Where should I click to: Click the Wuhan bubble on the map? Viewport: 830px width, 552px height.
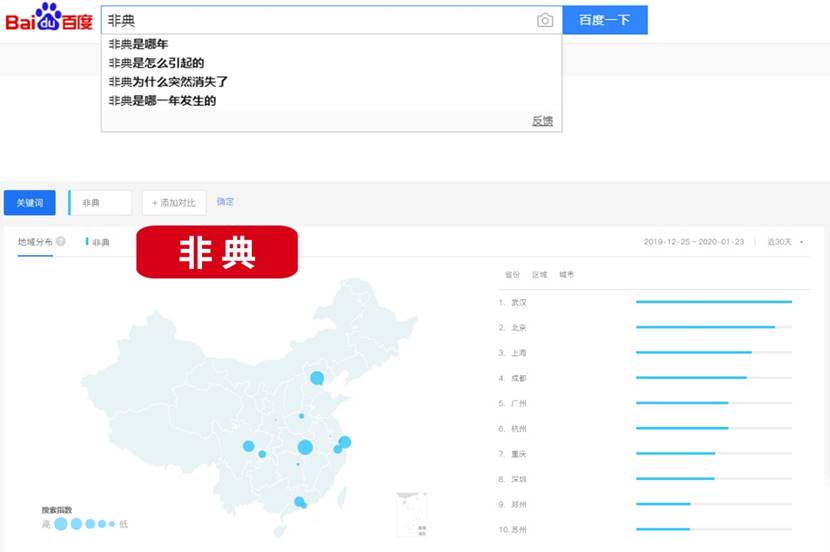click(305, 447)
